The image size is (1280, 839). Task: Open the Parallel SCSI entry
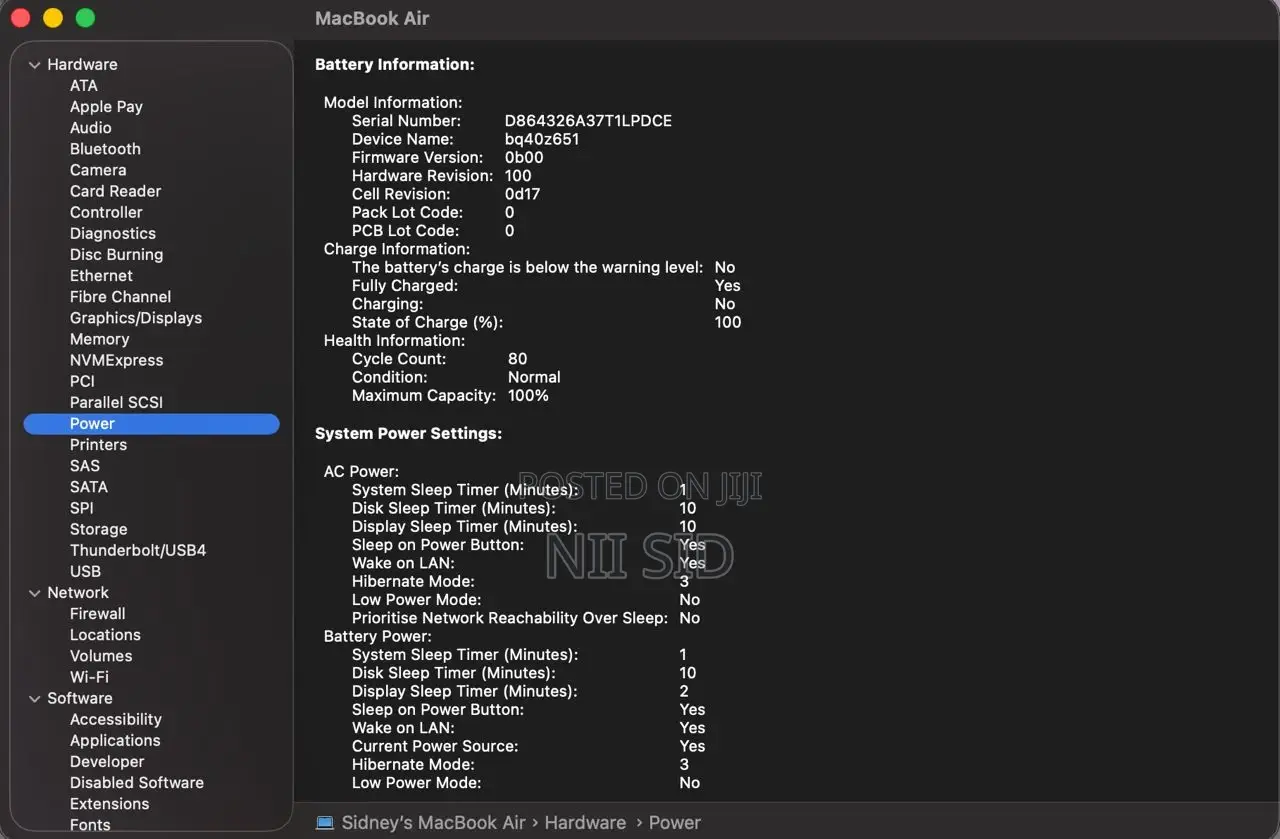(116, 402)
